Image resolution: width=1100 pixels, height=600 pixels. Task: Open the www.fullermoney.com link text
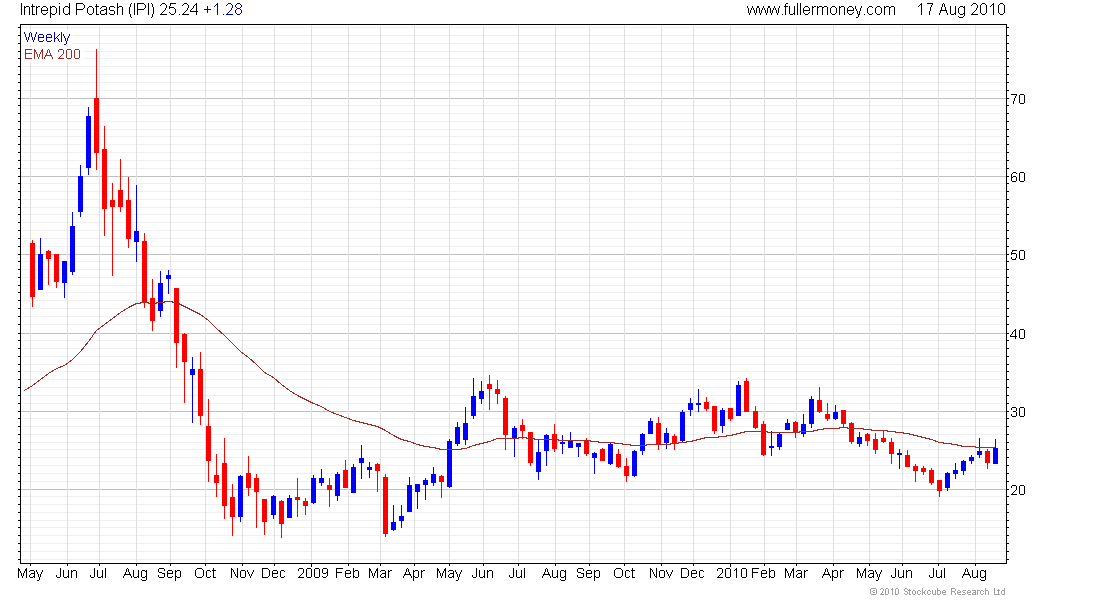click(x=821, y=10)
